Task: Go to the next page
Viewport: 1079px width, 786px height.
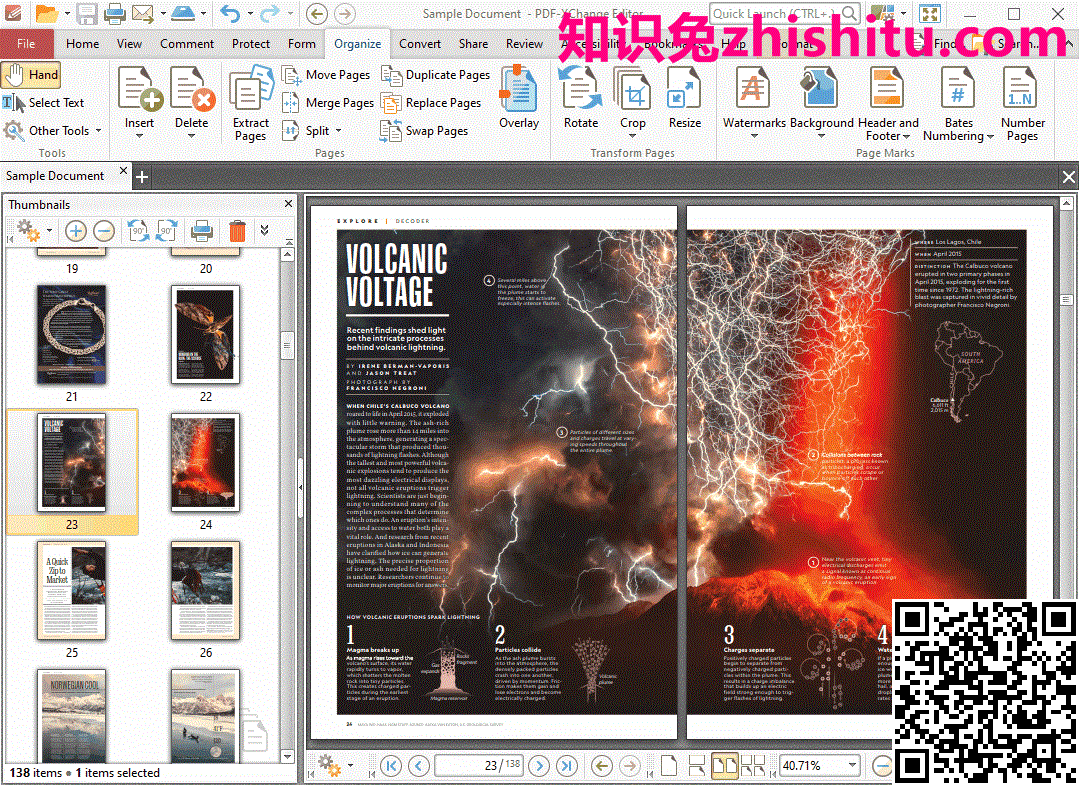Action: point(540,765)
